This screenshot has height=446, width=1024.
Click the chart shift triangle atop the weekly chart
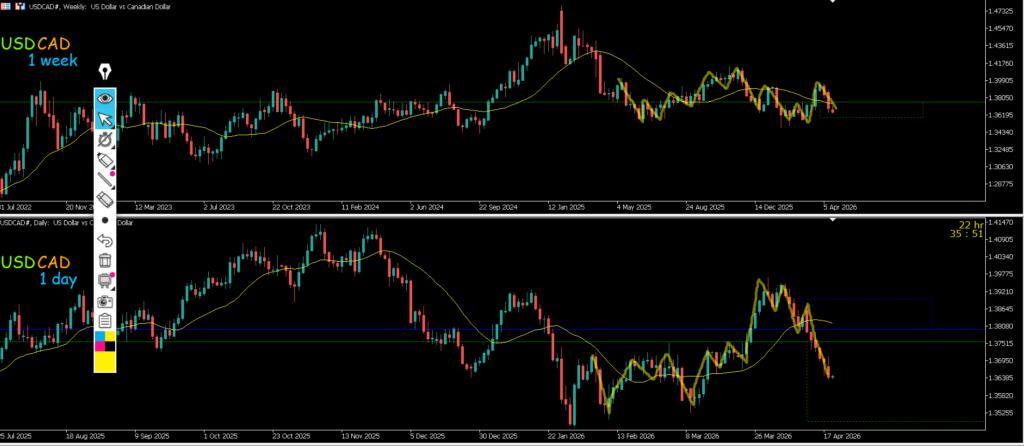point(833,2)
